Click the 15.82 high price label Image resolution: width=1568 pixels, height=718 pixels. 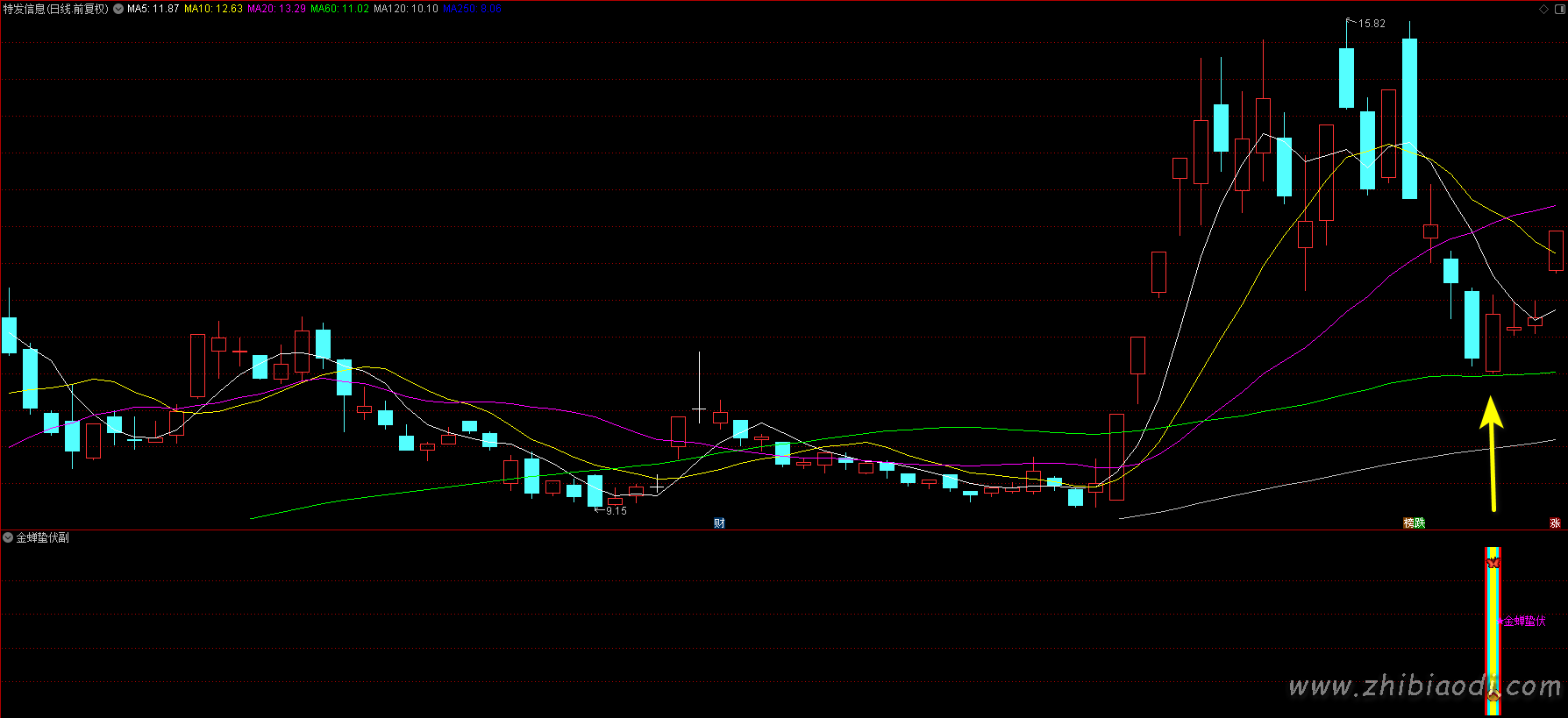pos(1372,24)
